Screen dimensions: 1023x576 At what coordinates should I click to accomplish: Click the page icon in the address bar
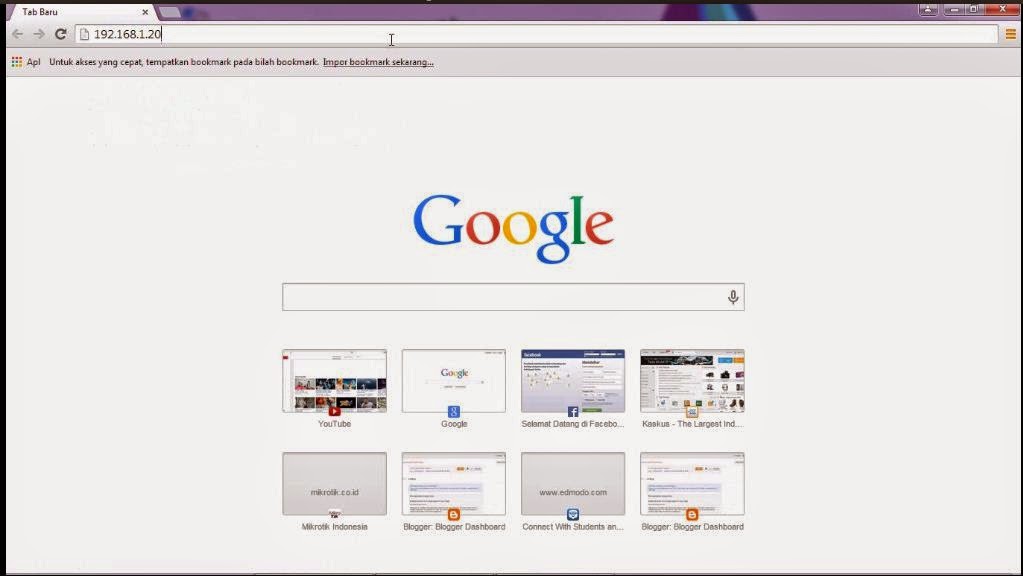tap(85, 34)
